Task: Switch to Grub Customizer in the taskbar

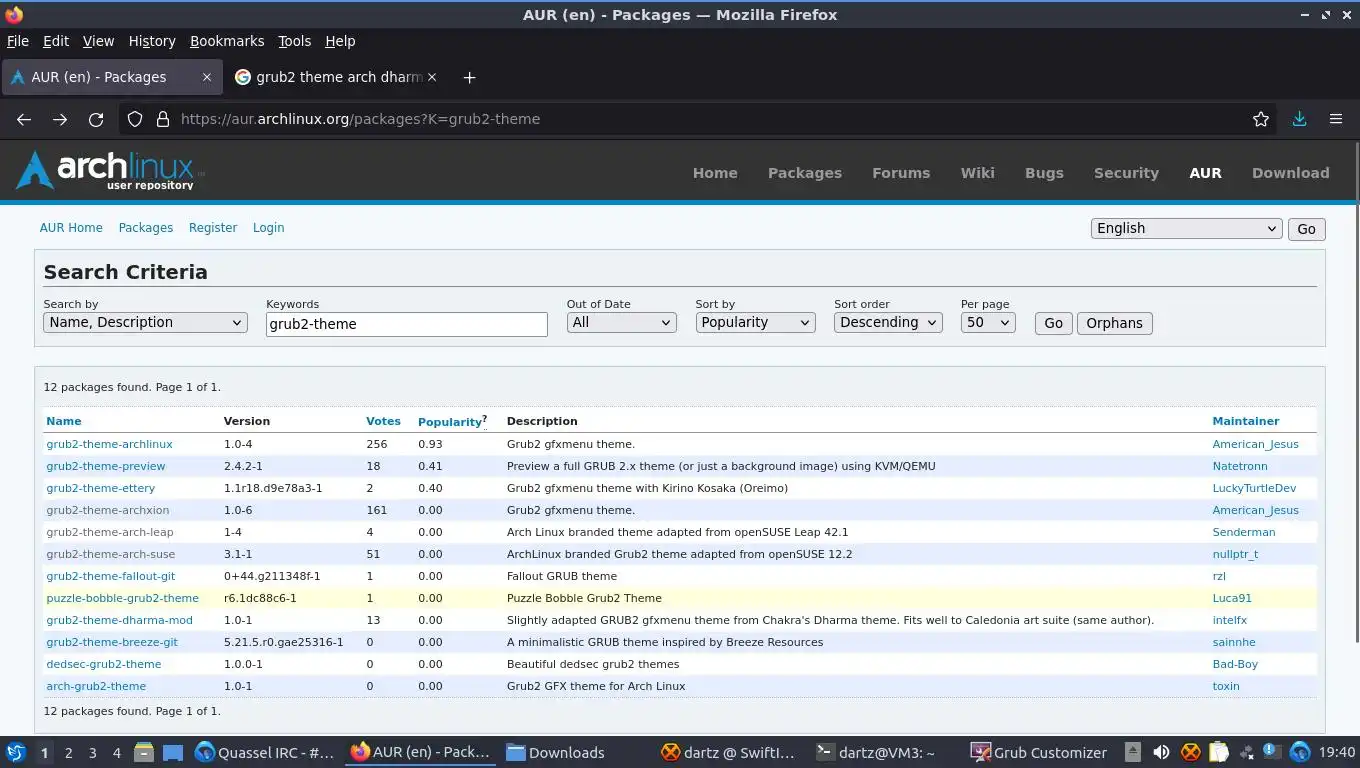Action: click(x=1038, y=753)
